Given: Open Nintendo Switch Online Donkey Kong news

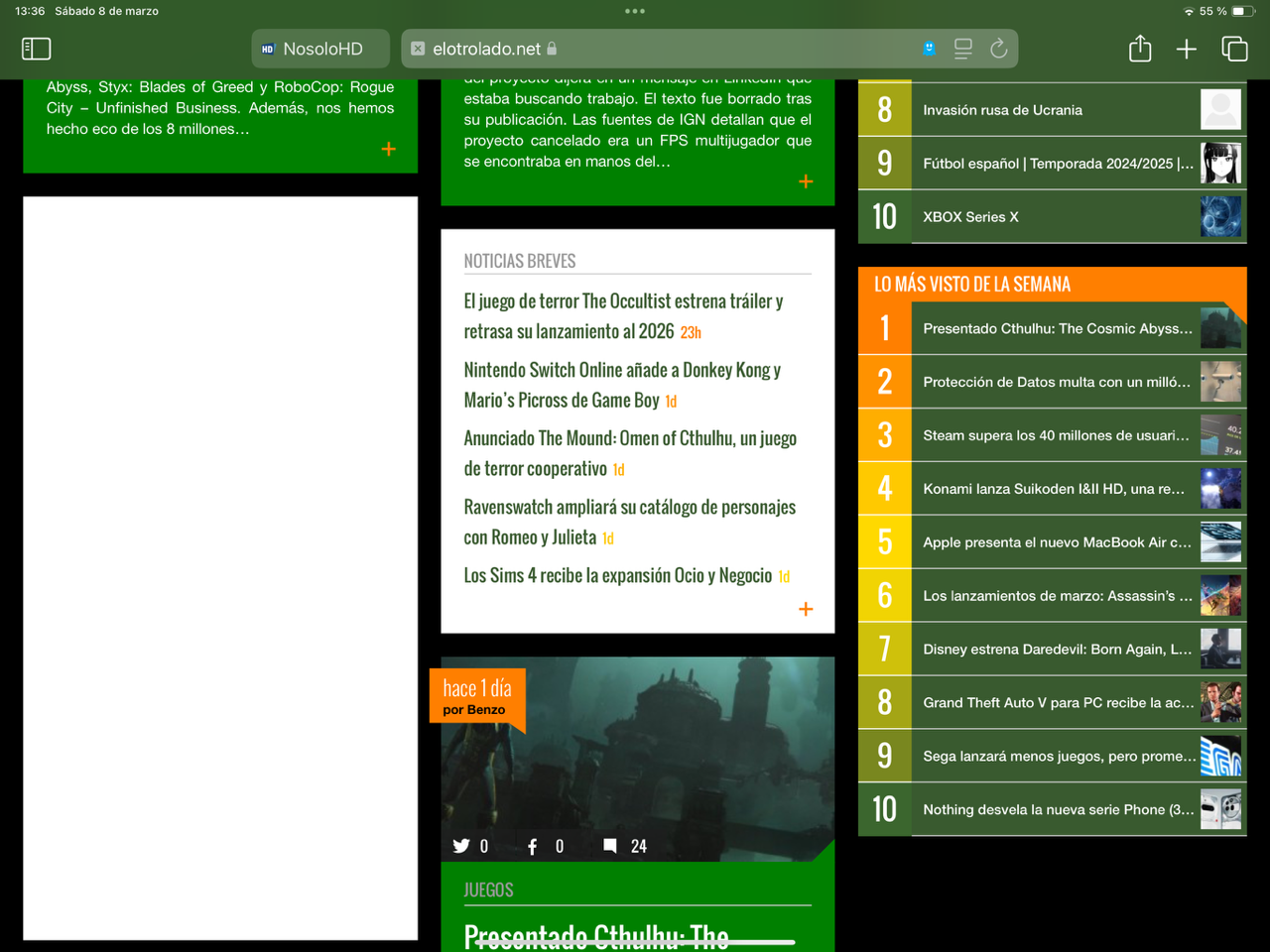Looking at the screenshot, I should click(622, 385).
